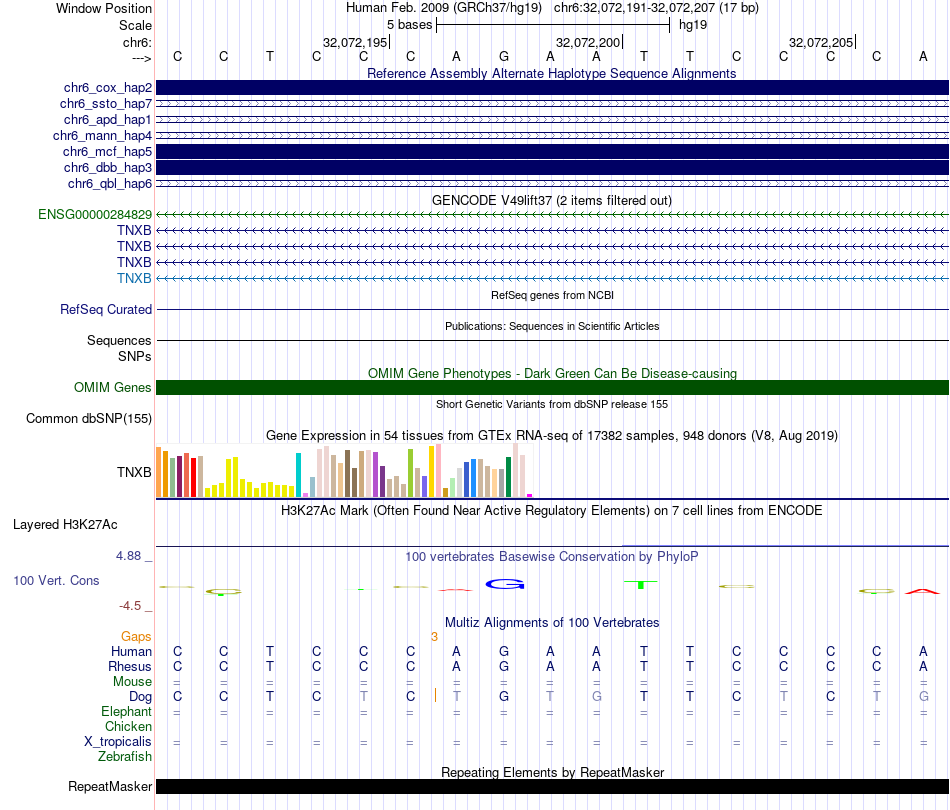
Task: Open Multiz Alignments of 100 Vertebrates title
Action: tap(551, 623)
